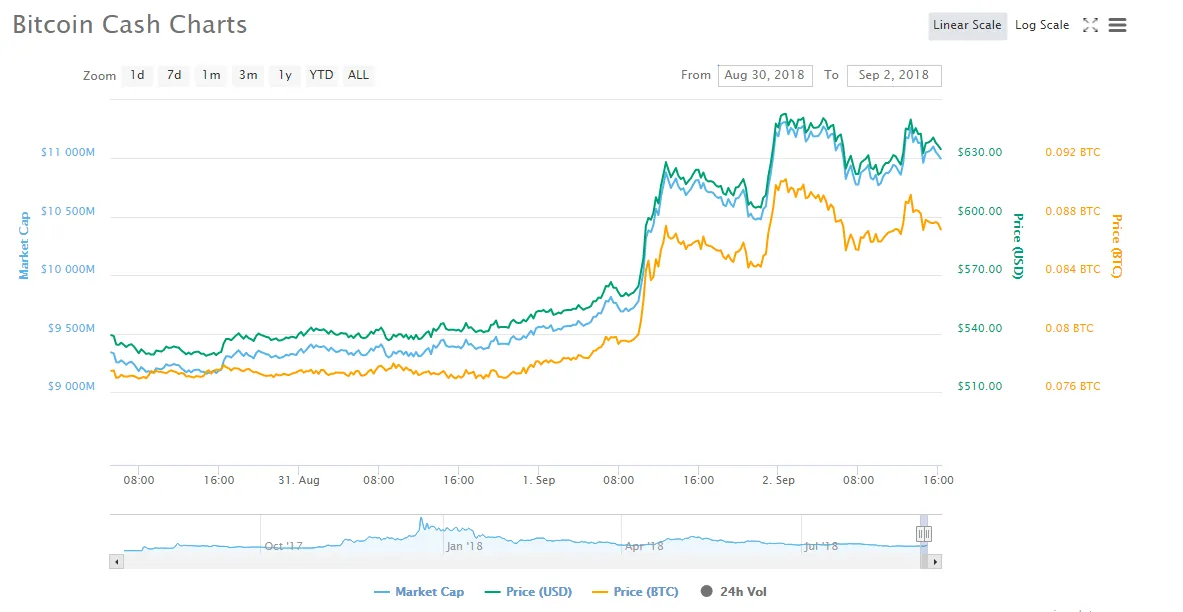Open the chart hamburger menu
The width and height of the screenshot is (1183, 612).
1117,25
